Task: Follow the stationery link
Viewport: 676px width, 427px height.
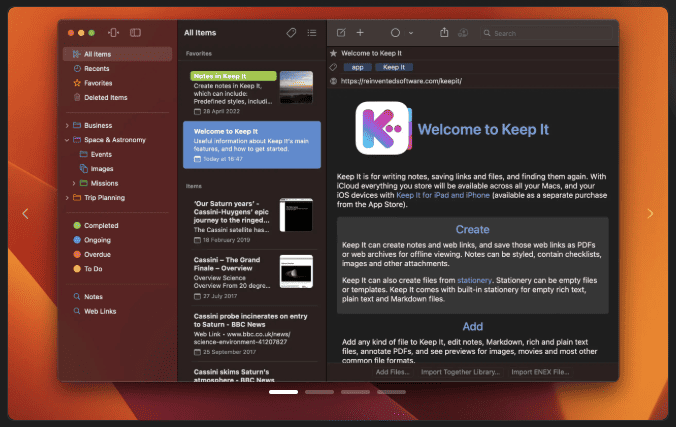Action: (474, 280)
